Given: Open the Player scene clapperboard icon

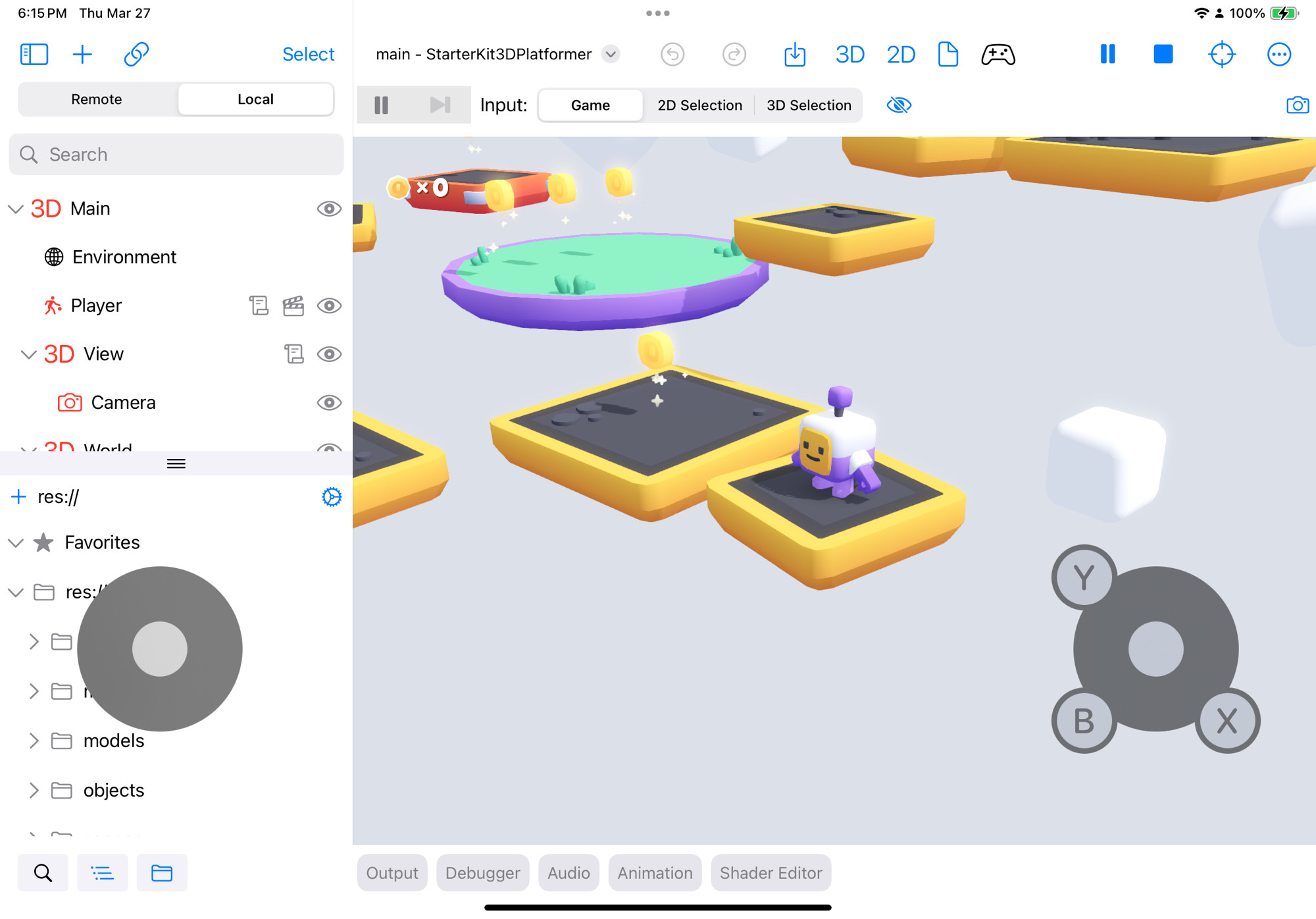Looking at the screenshot, I should pos(293,305).
